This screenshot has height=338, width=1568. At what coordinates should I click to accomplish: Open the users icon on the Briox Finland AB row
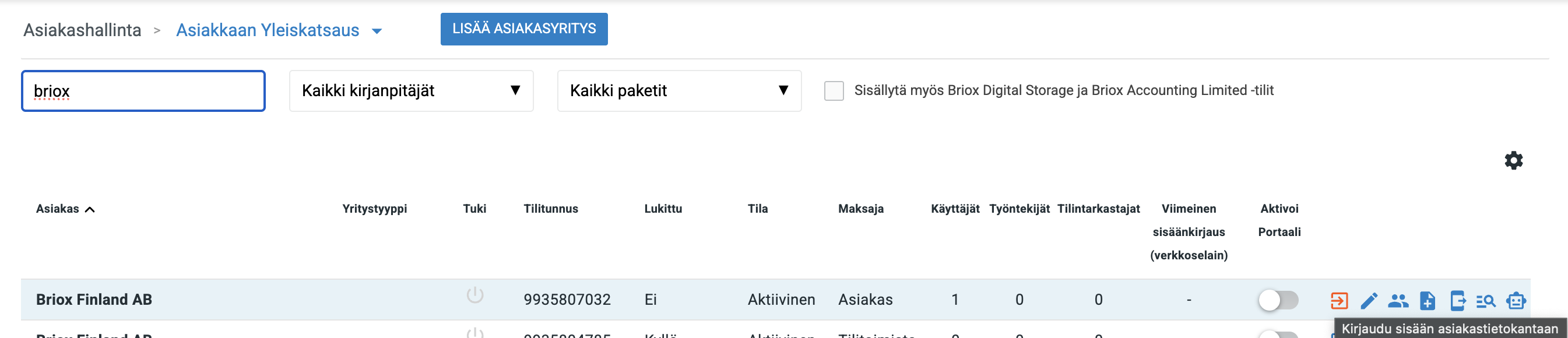[1398, 300]
